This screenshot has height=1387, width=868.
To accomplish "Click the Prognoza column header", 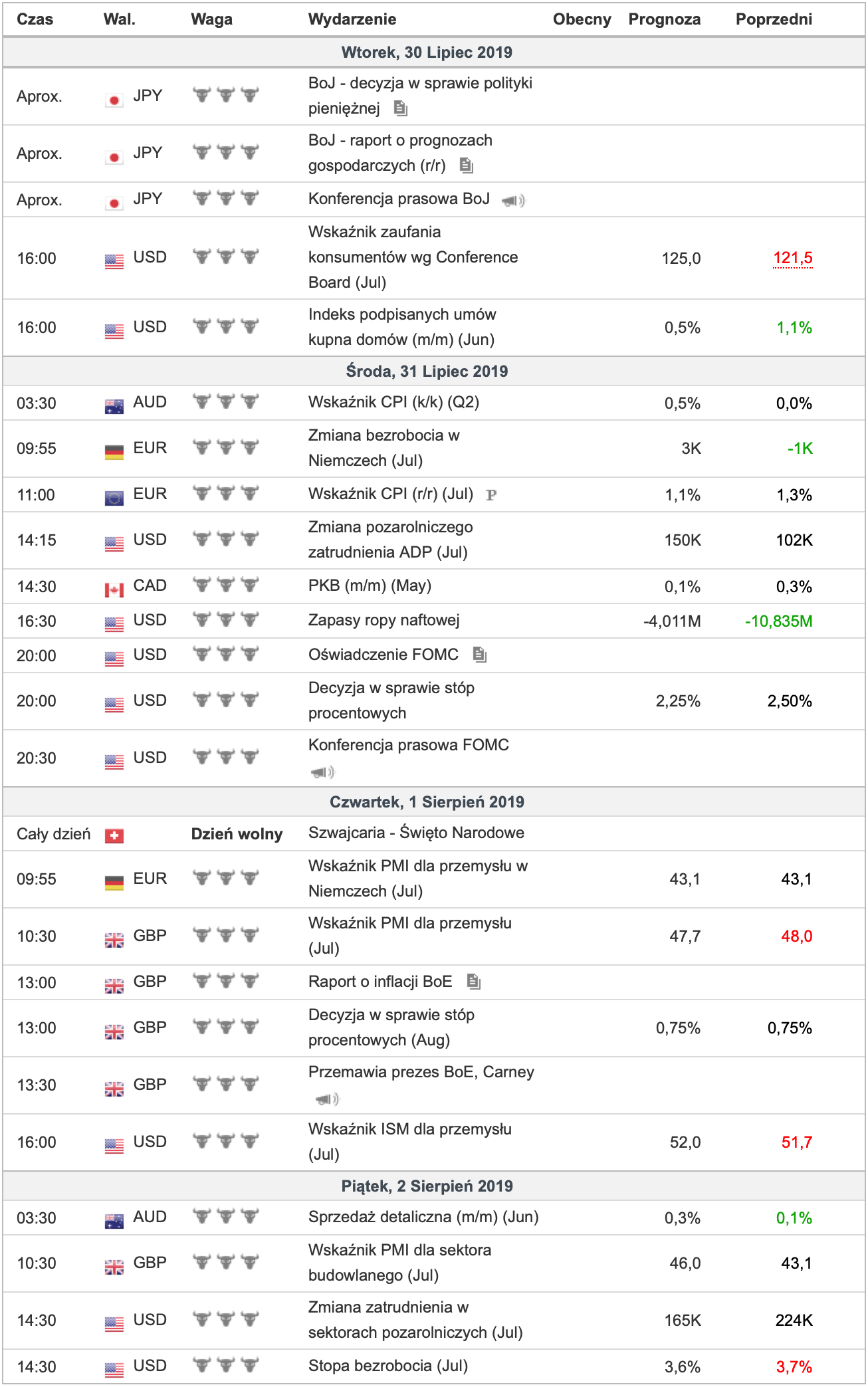I will pos(664,19).
